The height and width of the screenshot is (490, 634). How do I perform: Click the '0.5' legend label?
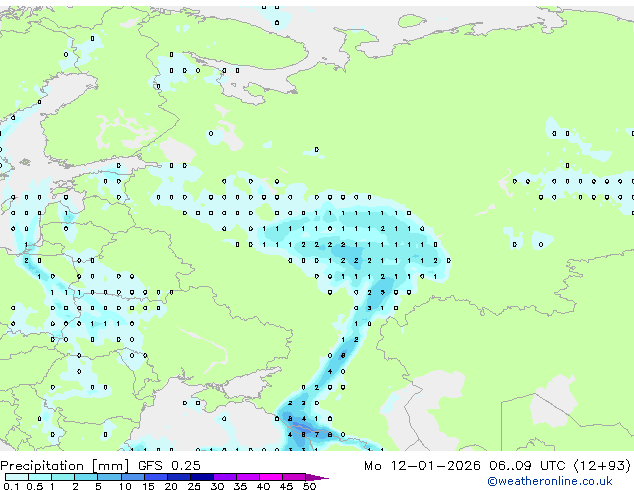point(35,486)
